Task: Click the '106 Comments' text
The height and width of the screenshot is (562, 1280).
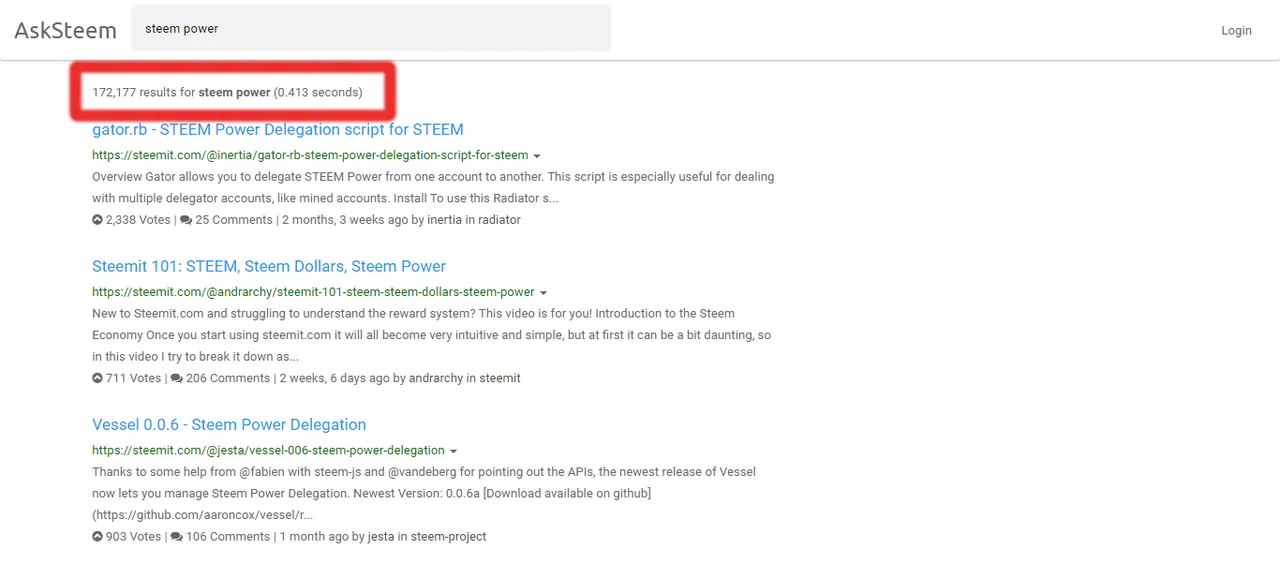Action: click(228, 536)
